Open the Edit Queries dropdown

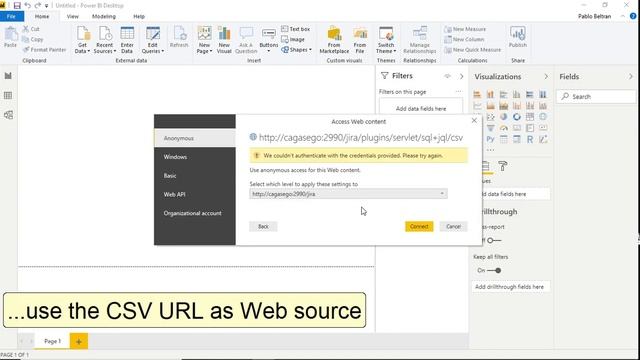point(153,40)
